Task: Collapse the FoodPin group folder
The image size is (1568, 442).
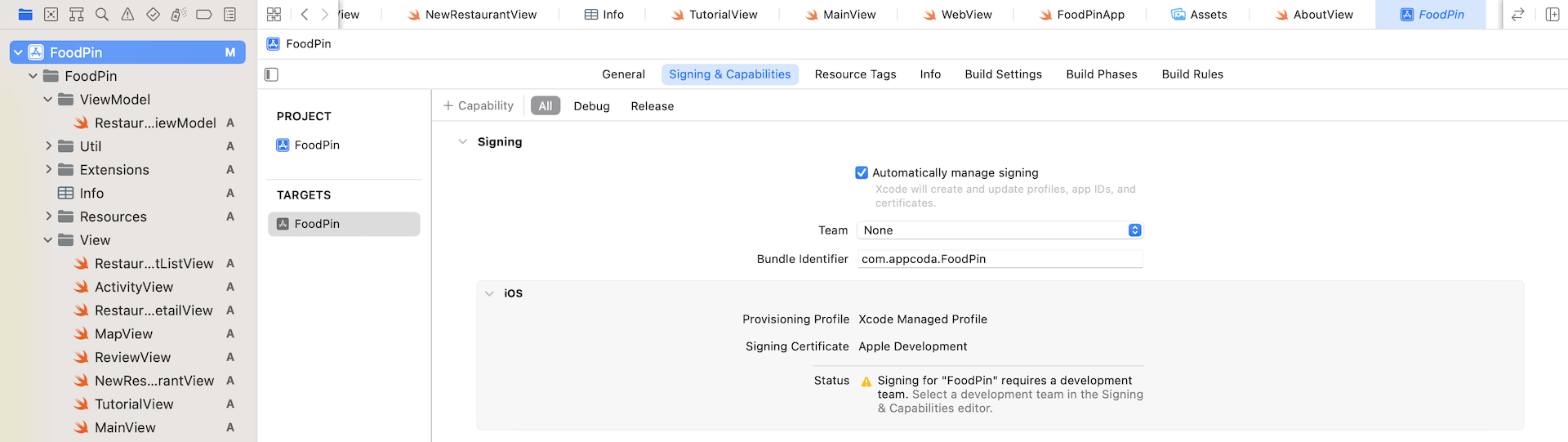Action: click(33, 76)
